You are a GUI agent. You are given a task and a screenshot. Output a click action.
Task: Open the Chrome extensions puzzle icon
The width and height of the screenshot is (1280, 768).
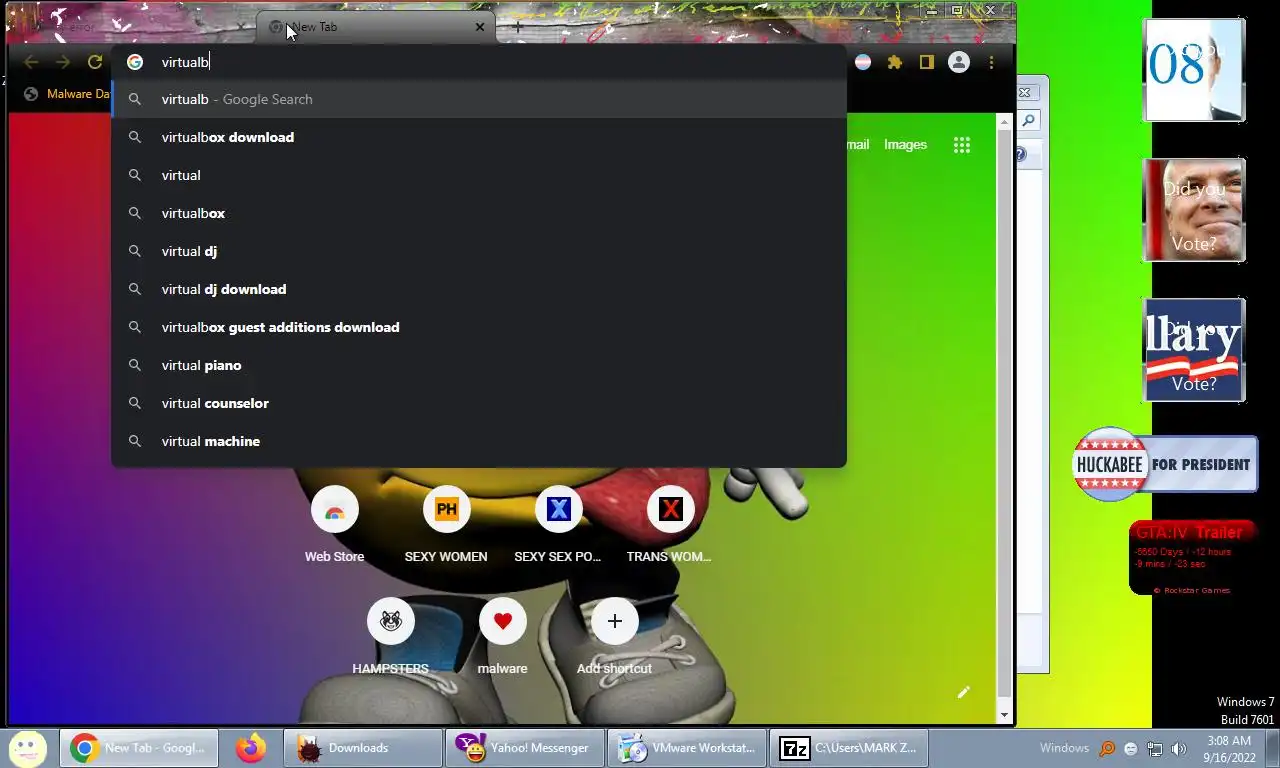click(895, 62)
